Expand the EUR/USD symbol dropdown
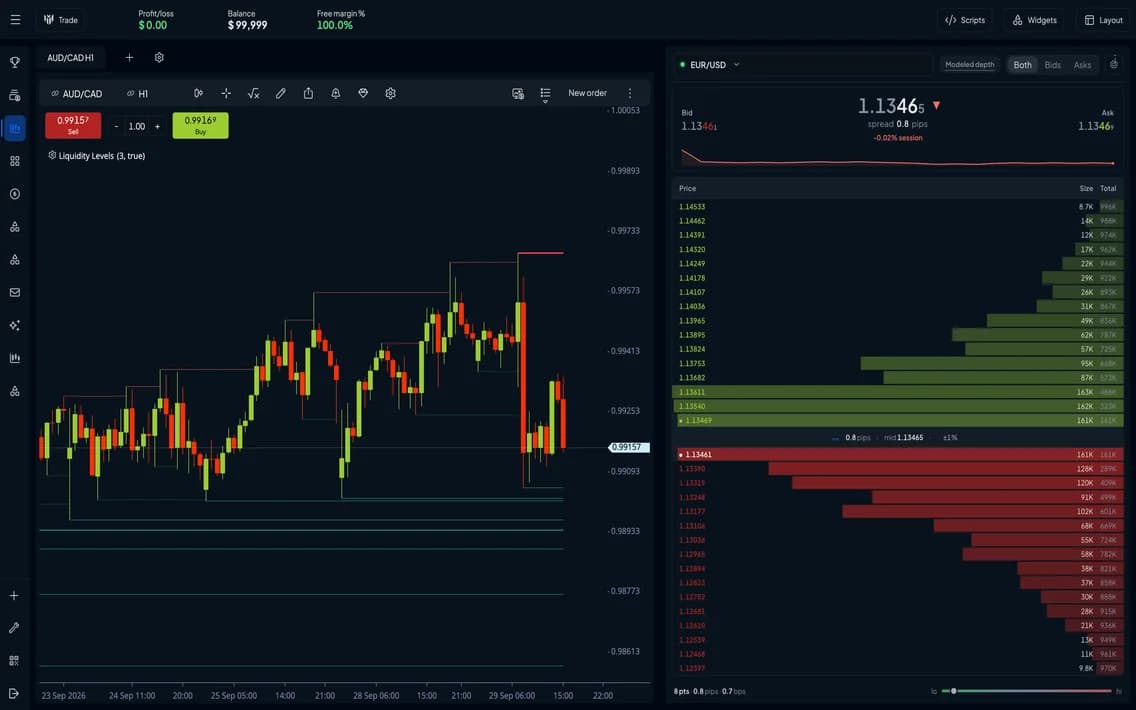The height and width of the screenshot is (710, 1136). (736, 64)
